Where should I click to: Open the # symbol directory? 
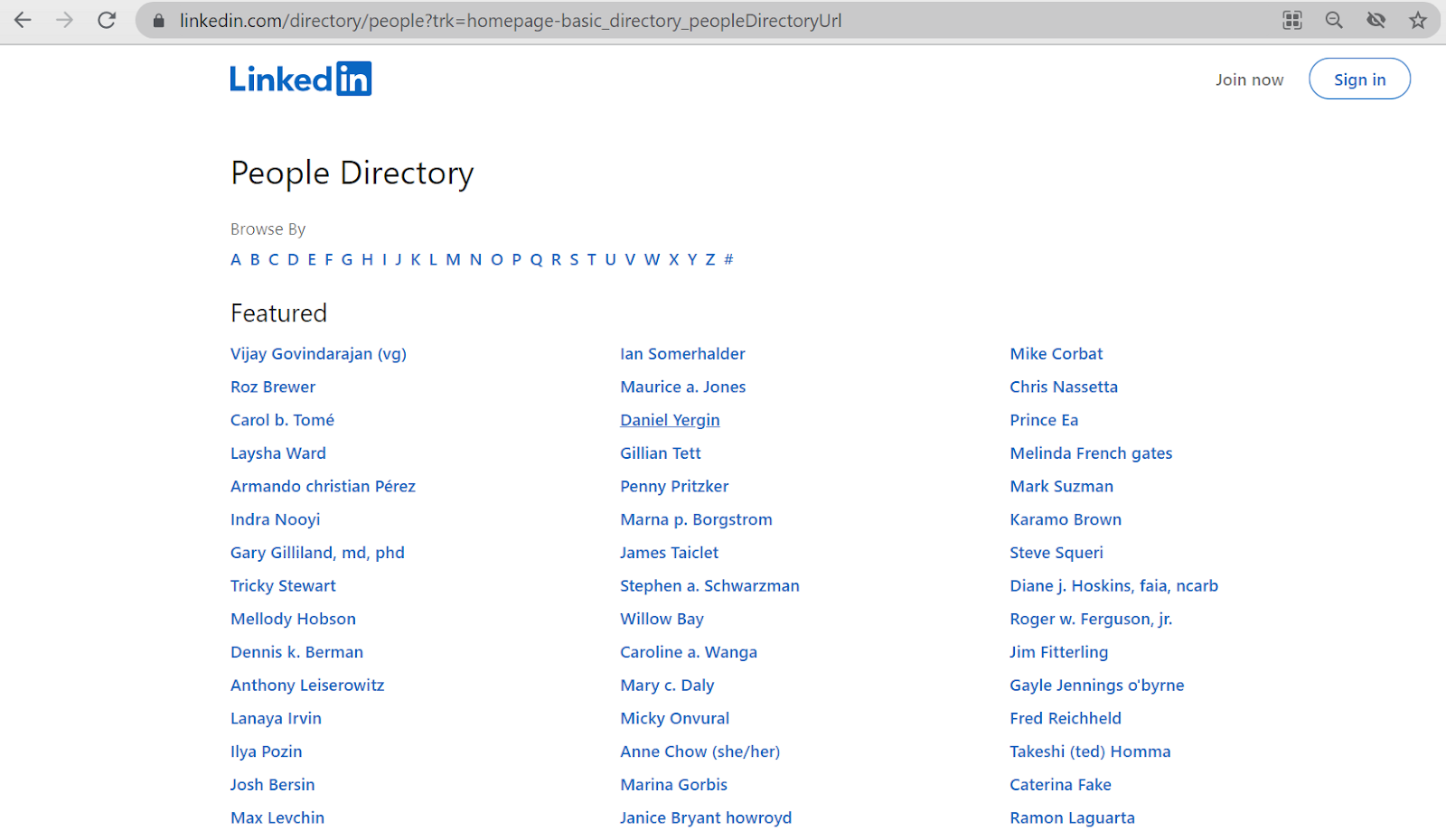(x=728, y=259)
